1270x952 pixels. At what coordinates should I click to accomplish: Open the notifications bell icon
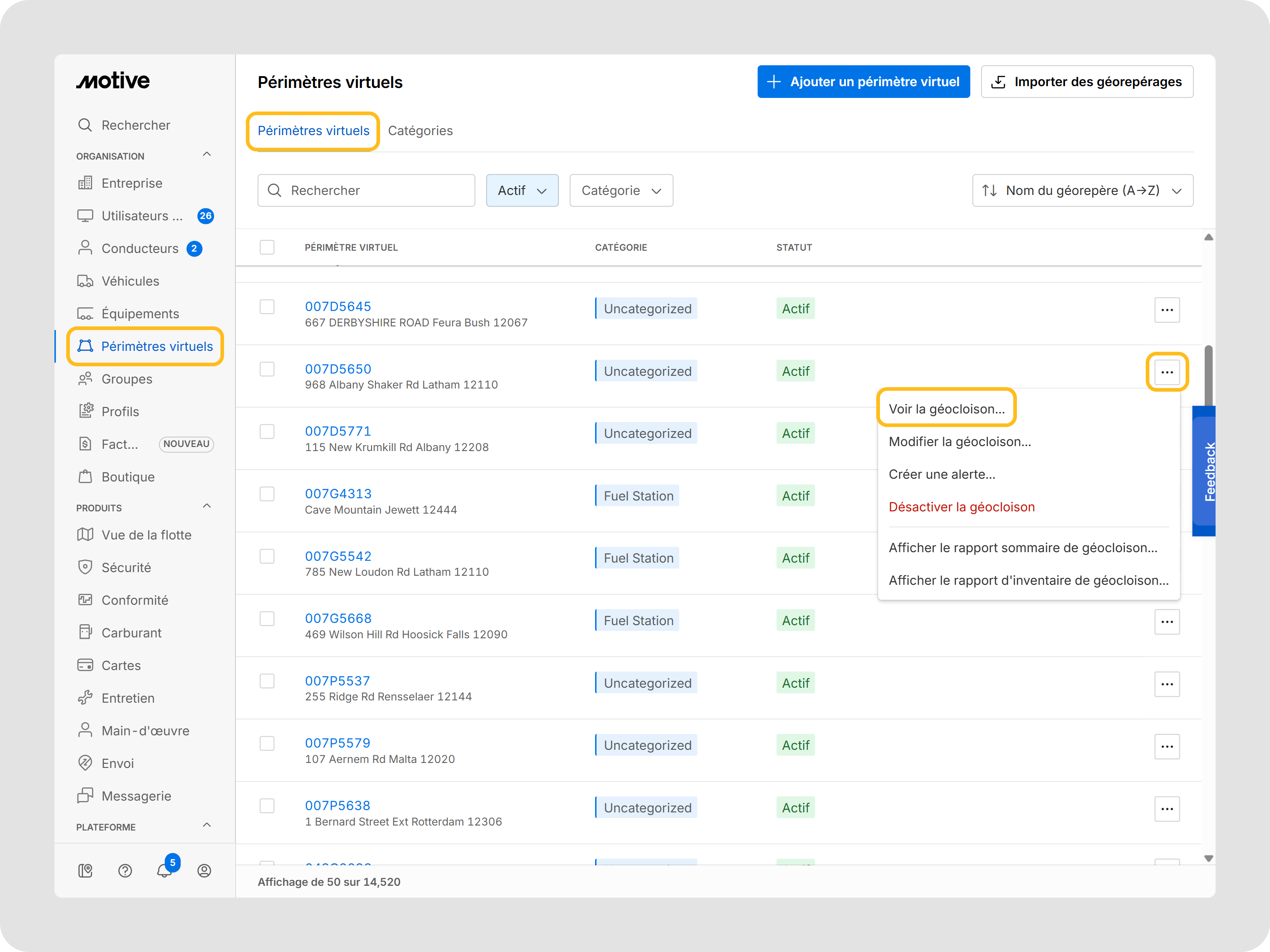pos(164,870)
